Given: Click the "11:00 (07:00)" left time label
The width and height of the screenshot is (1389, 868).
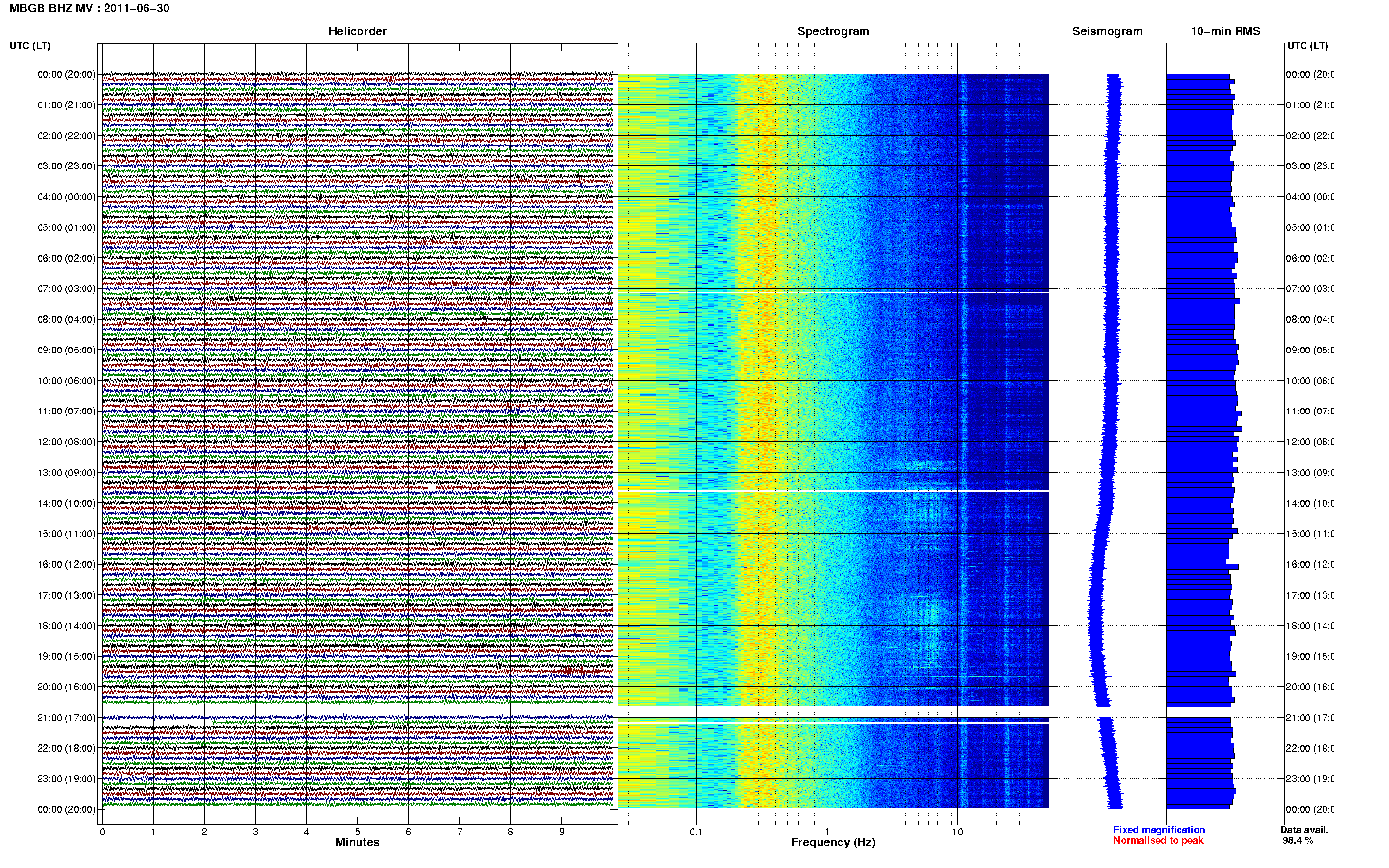Looking at the screenshot, I should coord(66,411).
